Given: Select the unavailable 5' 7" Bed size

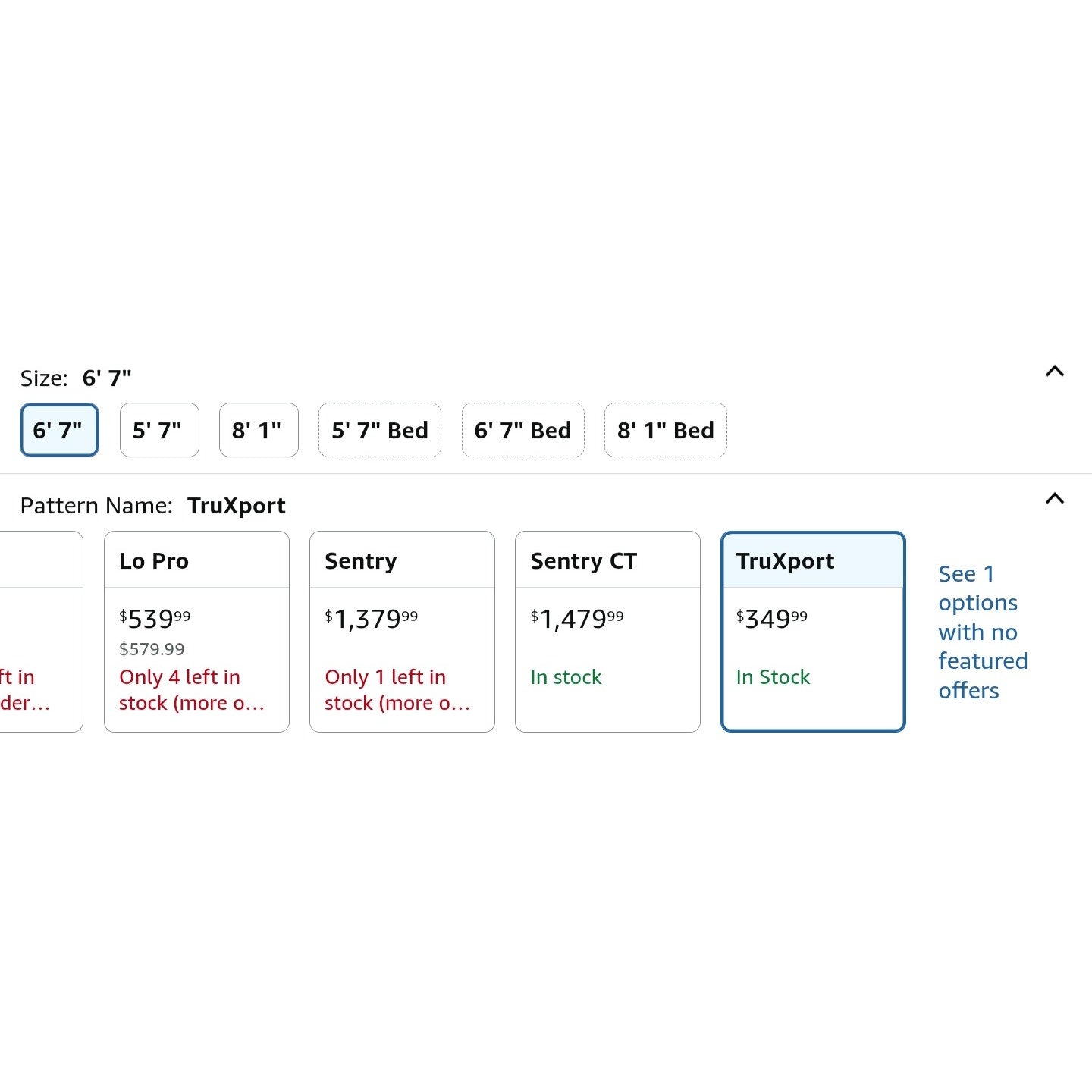Looking at the screenshot, I should click(x=380, y=430).
